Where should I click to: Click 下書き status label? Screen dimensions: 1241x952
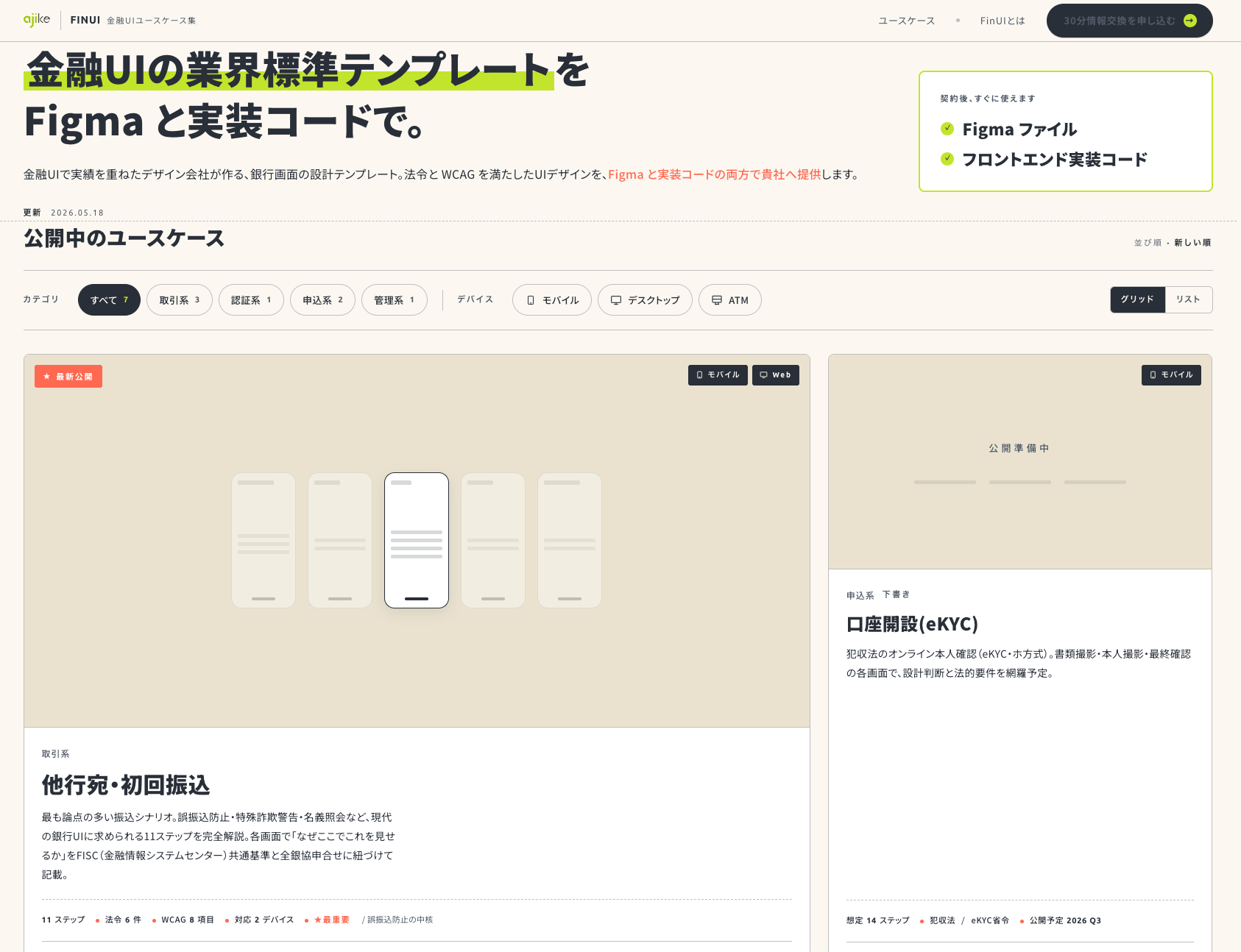tap(897, 594)
